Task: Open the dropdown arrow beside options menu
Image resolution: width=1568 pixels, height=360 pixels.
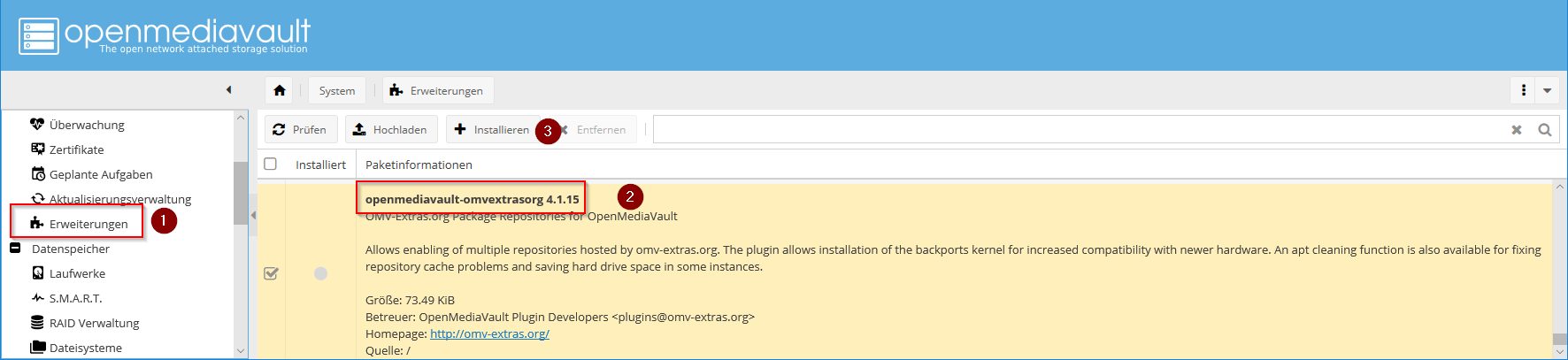Action: click(1547, 90)
